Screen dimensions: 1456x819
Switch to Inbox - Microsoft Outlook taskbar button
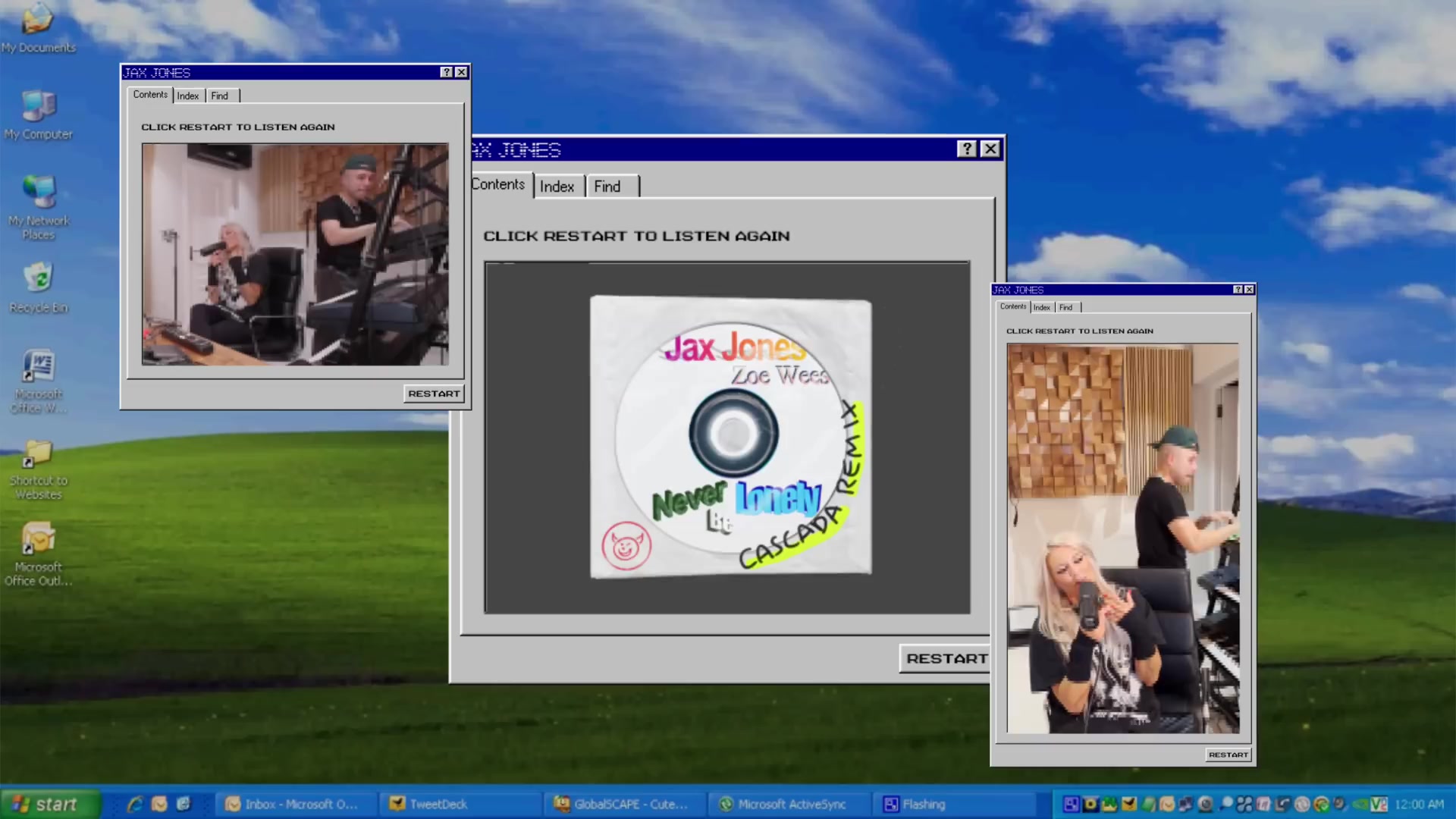point(296,804)
